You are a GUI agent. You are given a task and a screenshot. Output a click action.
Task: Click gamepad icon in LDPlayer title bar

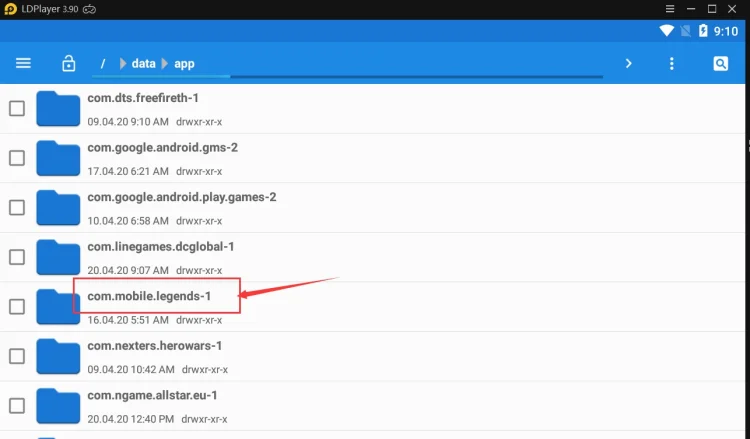(x=89, y=9)
